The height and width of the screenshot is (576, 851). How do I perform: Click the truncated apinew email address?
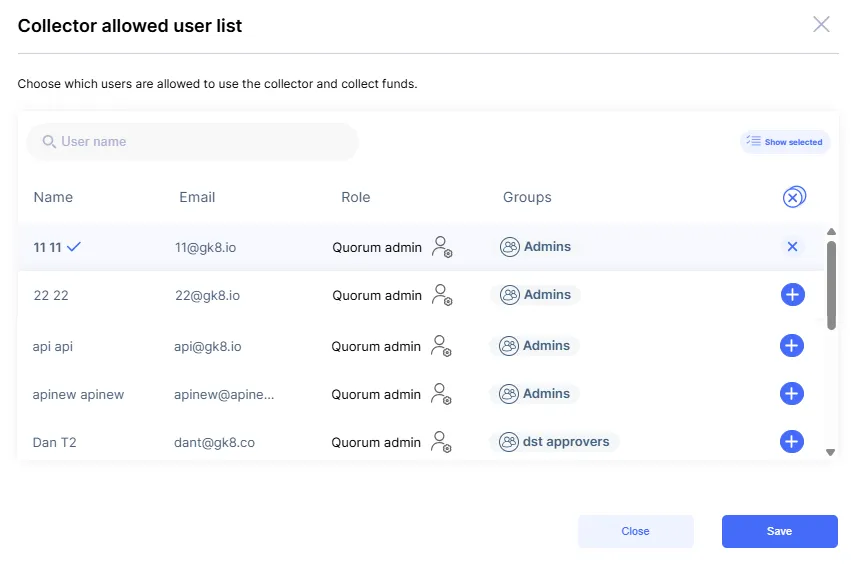pos(224,395)
